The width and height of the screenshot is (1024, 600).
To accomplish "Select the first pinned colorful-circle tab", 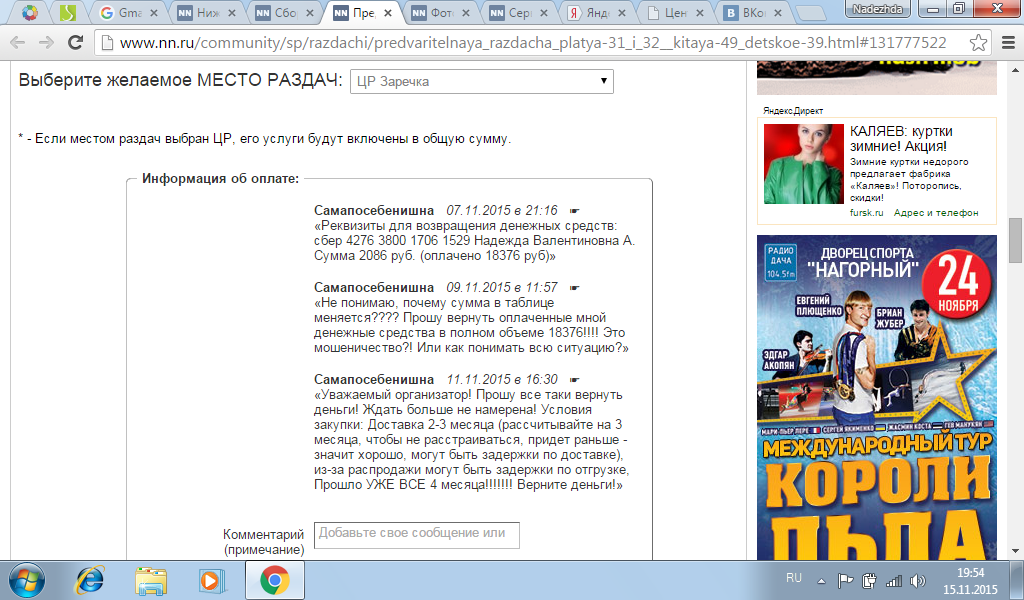I will tap(29, 12).
